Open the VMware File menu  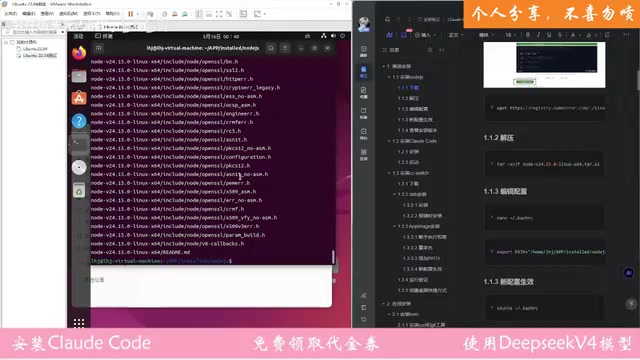click(x=11, y=14)
